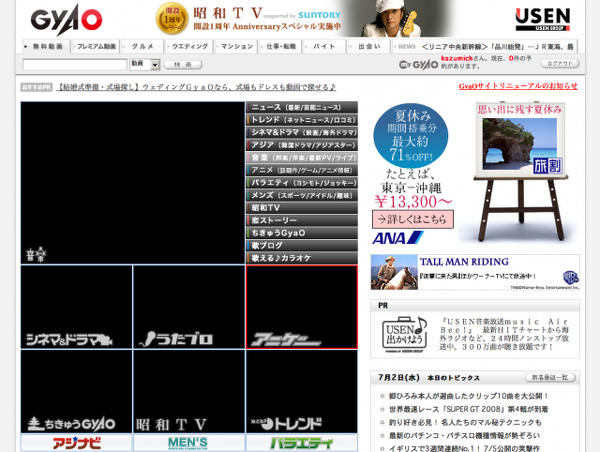This screenshot has width=600, height=452.
Task: Focus the search text field
Action: (75, 64)
